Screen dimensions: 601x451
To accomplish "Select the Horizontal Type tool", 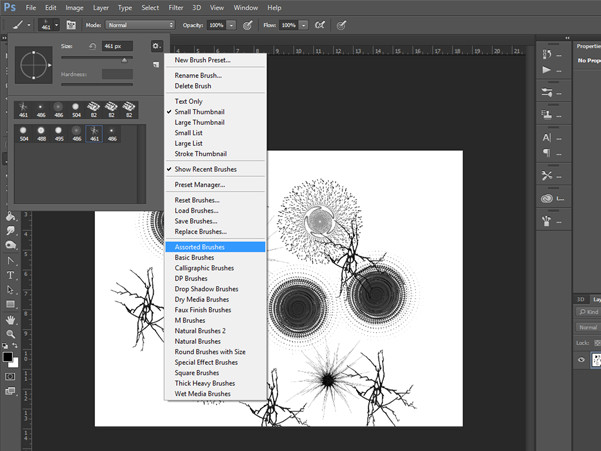I will 10,275.
